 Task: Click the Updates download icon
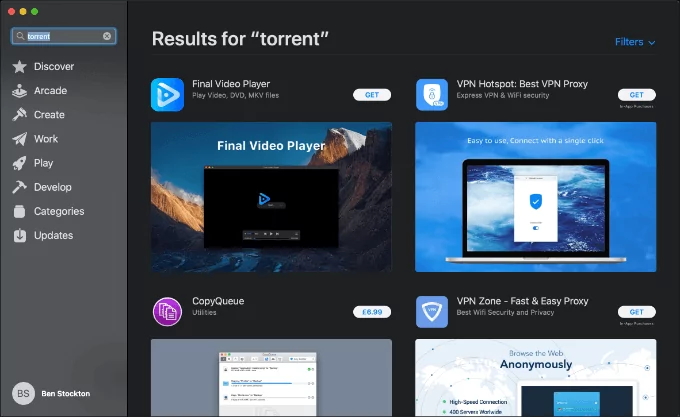(x=20, y=235)
